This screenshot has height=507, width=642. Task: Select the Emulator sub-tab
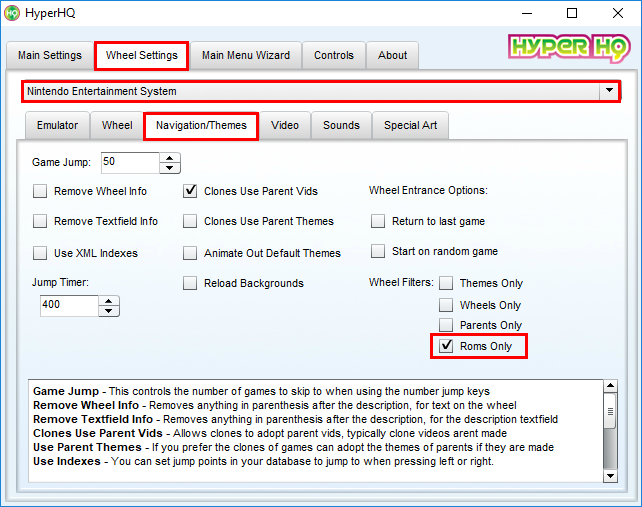[x=57, y=125]
